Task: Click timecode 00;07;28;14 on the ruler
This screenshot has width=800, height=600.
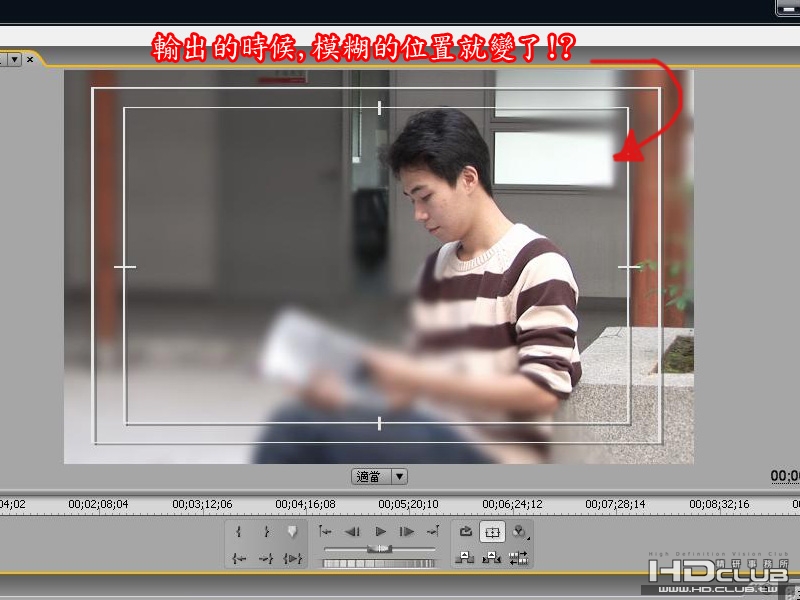Action: point(615,504)
